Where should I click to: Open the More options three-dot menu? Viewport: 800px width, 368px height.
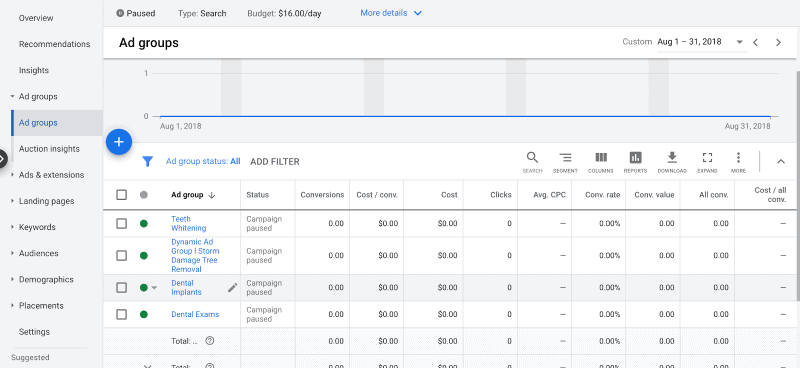[x=738, y=162]
